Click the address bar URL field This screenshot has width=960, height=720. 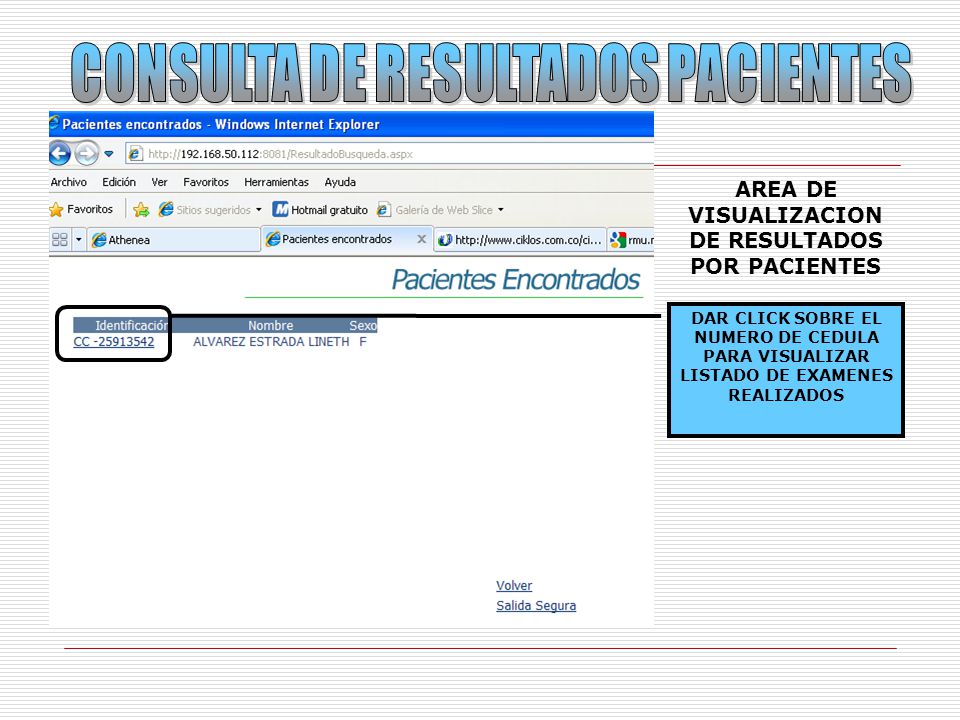(x=389, y=154)
